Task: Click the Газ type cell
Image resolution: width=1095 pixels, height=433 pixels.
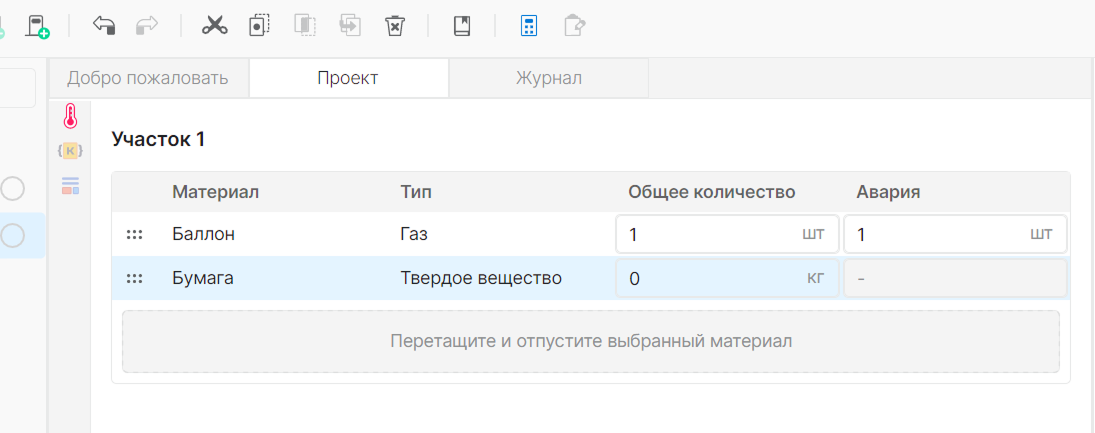Action: (413, 235)
